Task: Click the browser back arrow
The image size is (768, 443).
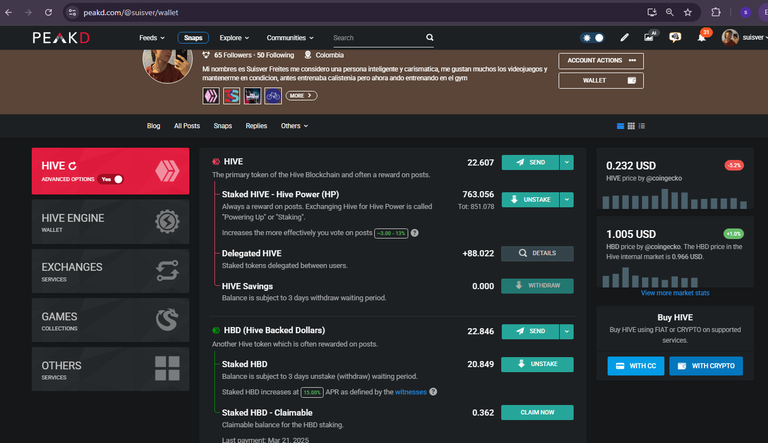Action: pos(9,12)
